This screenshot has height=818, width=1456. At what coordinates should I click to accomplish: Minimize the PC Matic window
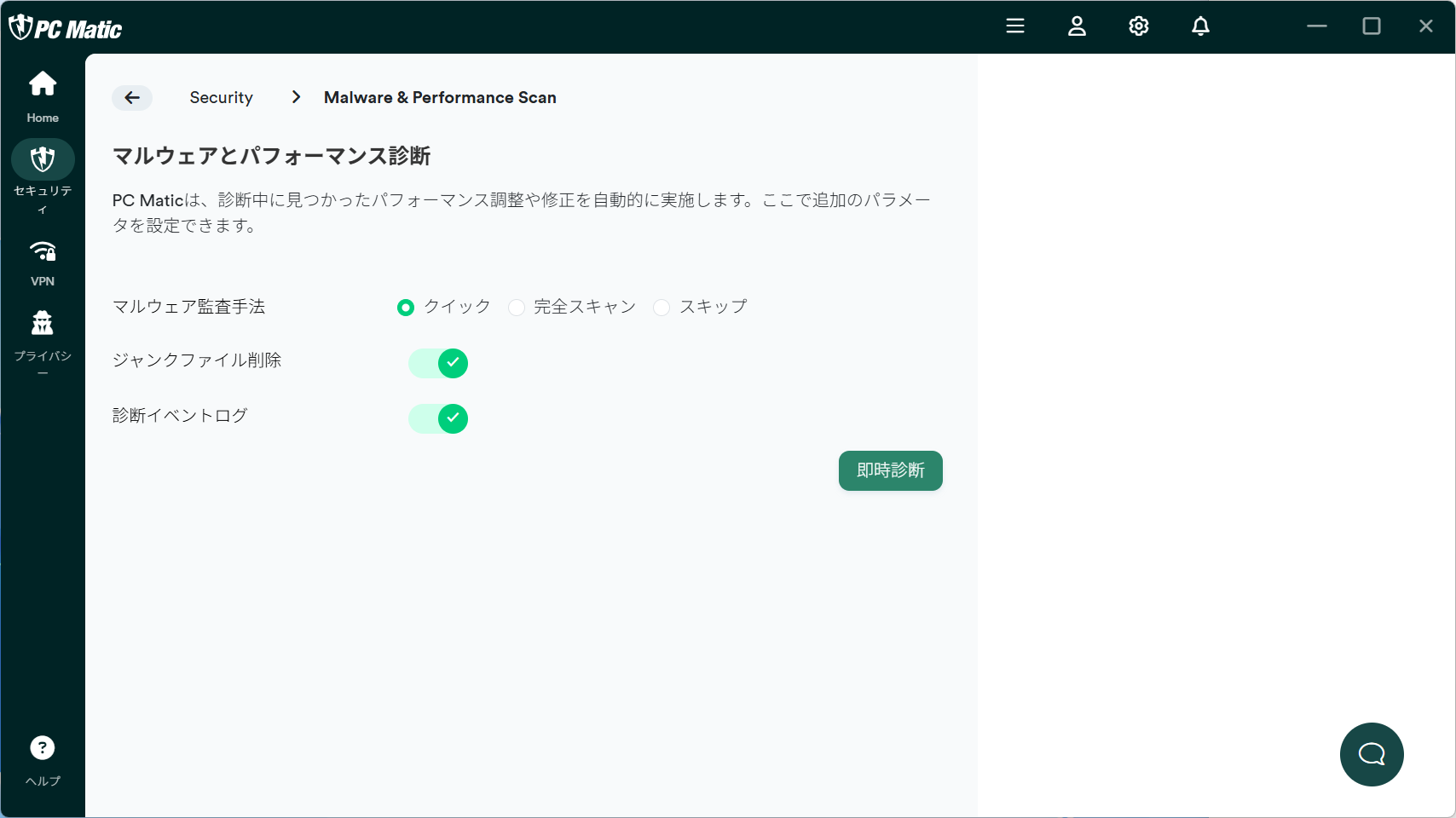click(x=1317, y=26)
